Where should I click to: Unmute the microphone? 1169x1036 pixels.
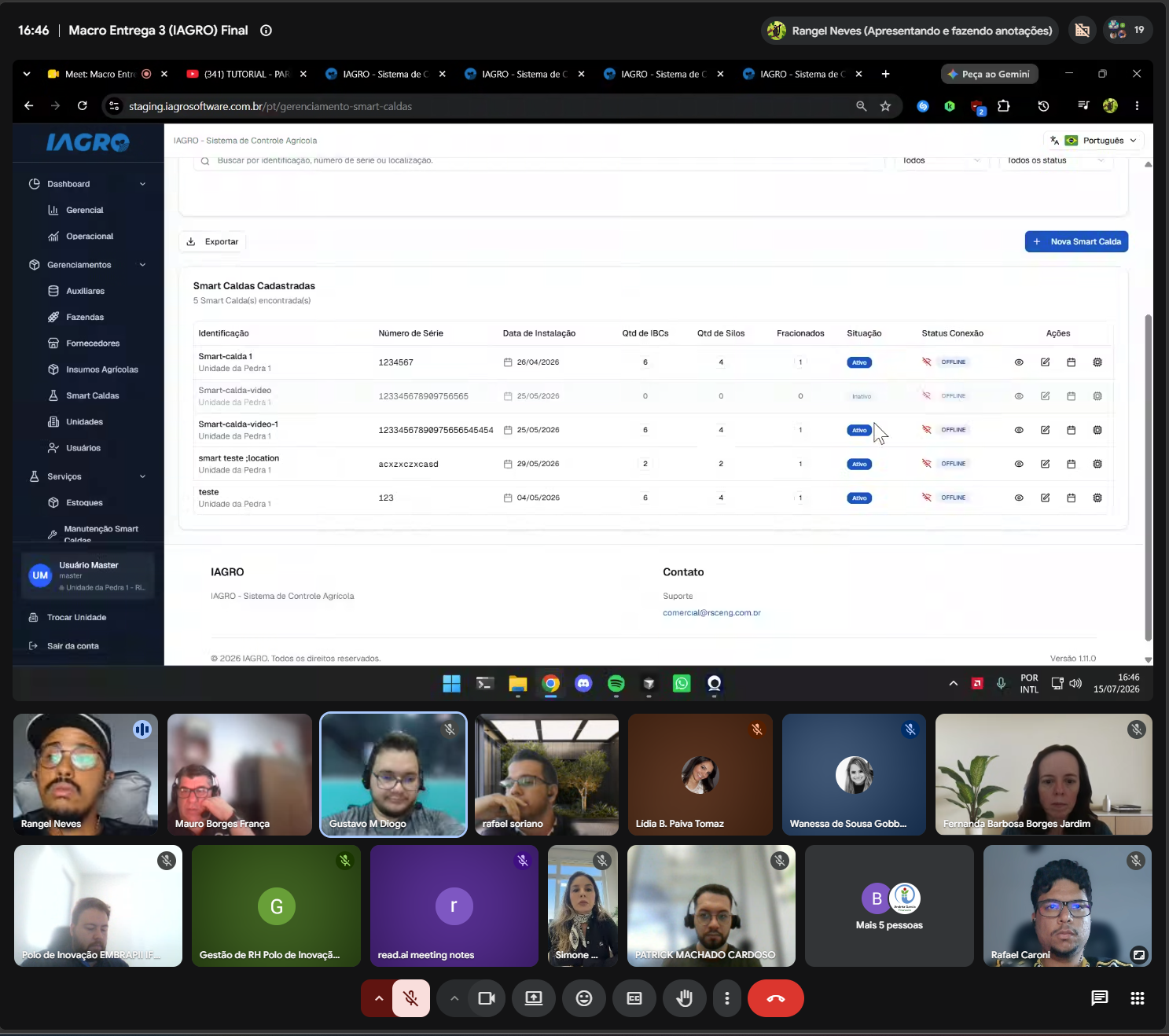pyautogui.click(x=410, y=998)
